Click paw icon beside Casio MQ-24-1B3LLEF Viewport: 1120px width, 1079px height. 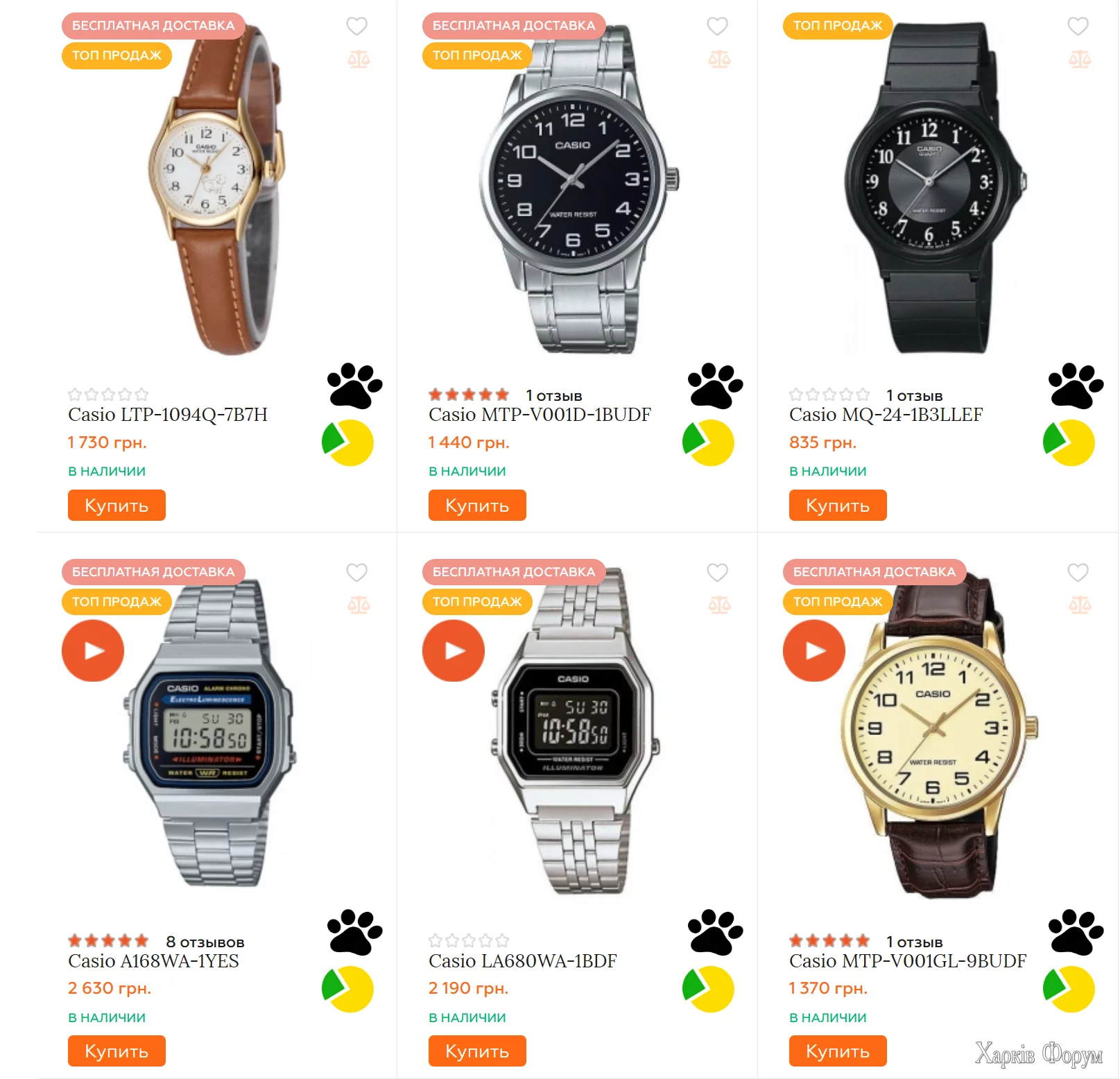pos(1076,386)
